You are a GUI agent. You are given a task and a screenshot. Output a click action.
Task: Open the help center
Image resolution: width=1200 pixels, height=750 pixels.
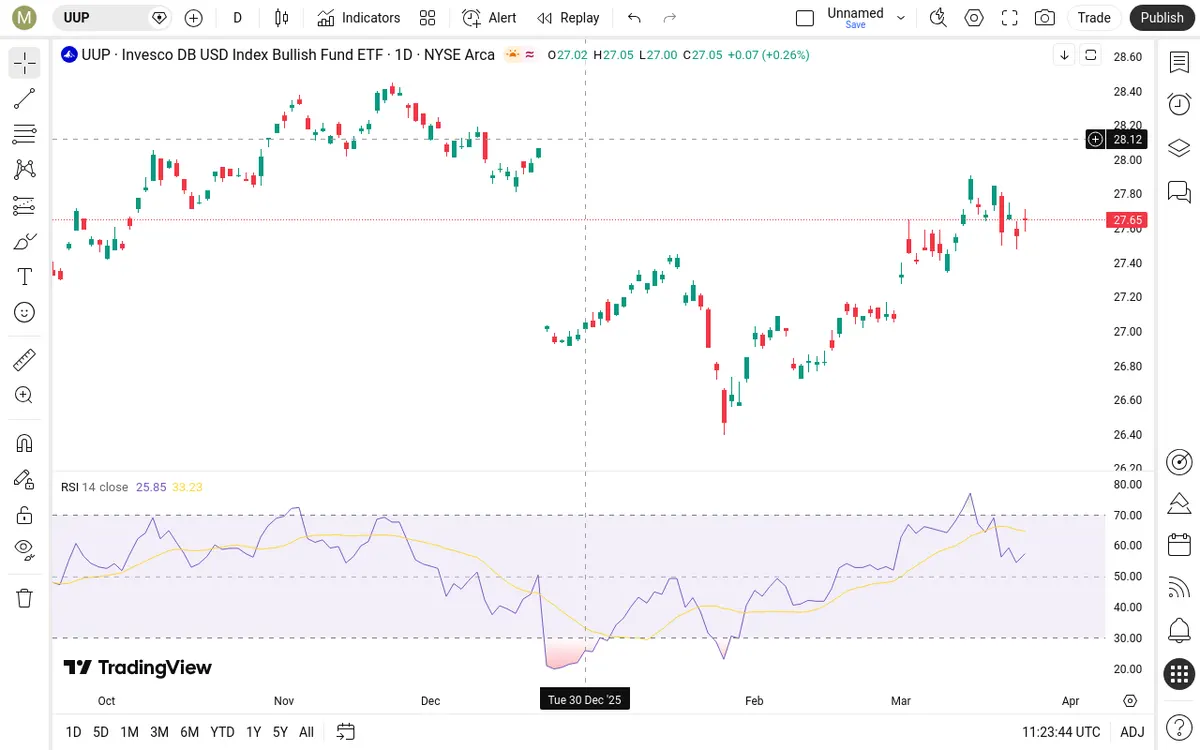pos(1179,726)
